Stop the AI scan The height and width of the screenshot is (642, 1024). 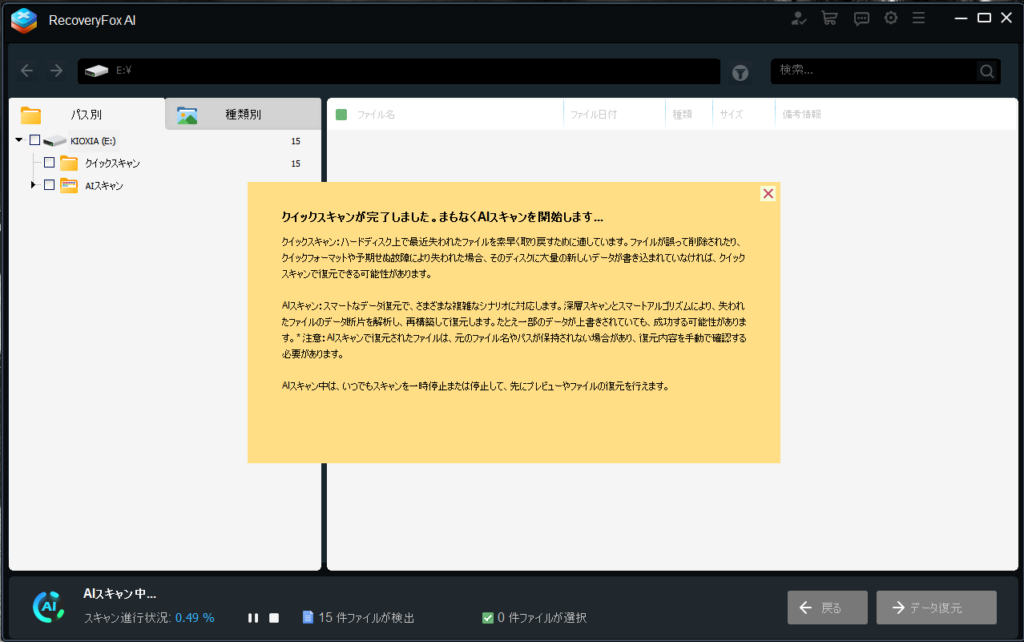pos(274,618)
